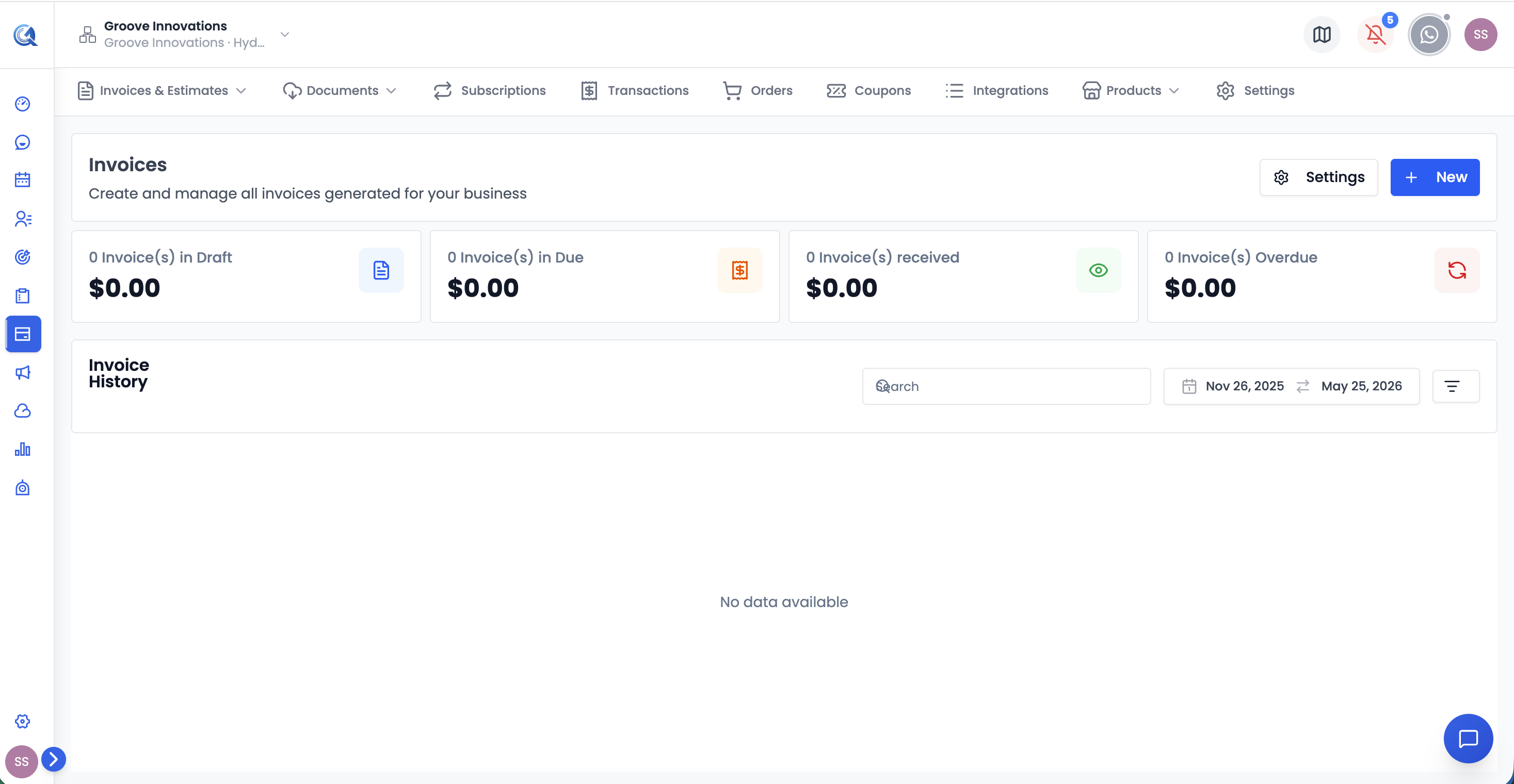Go to the Subscriptions tab

click(x=490, y=90)
